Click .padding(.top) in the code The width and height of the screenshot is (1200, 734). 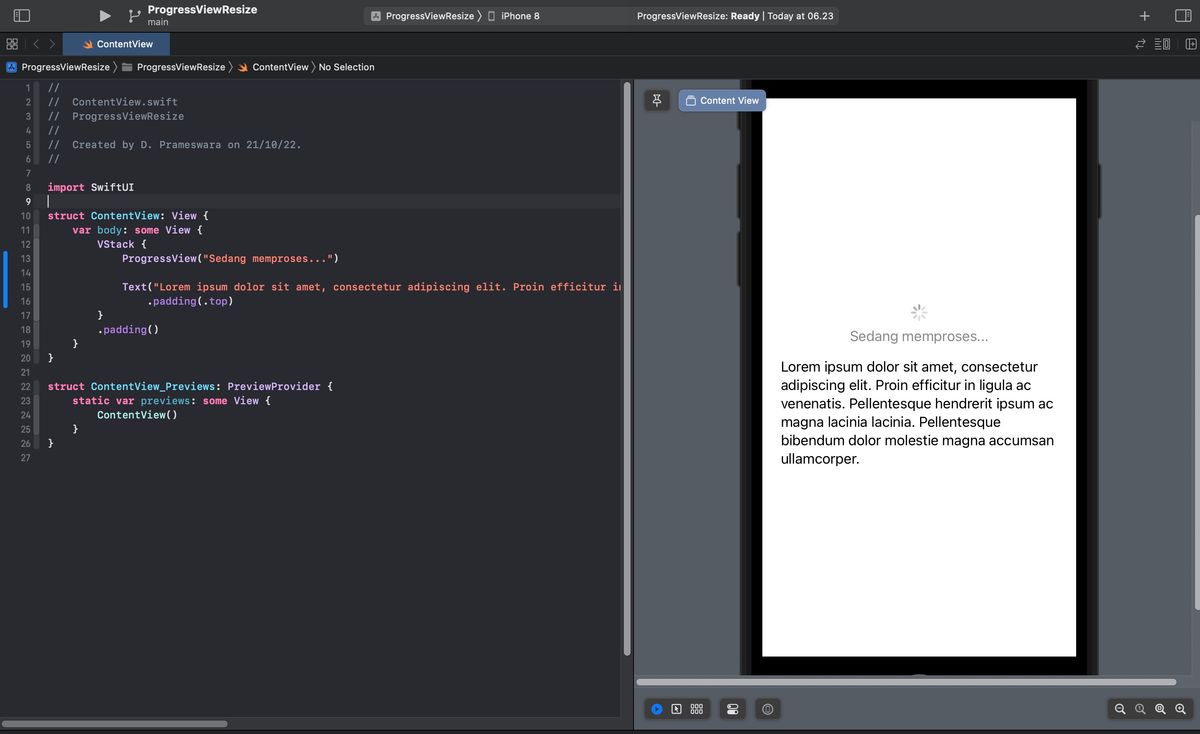tap(190, 301)
